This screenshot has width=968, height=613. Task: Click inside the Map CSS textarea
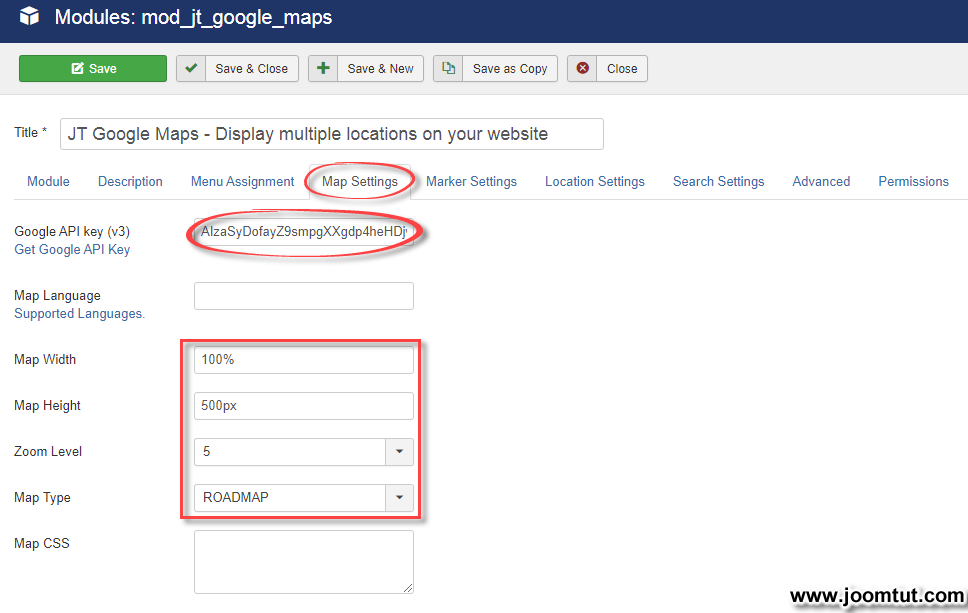point(304,562)
